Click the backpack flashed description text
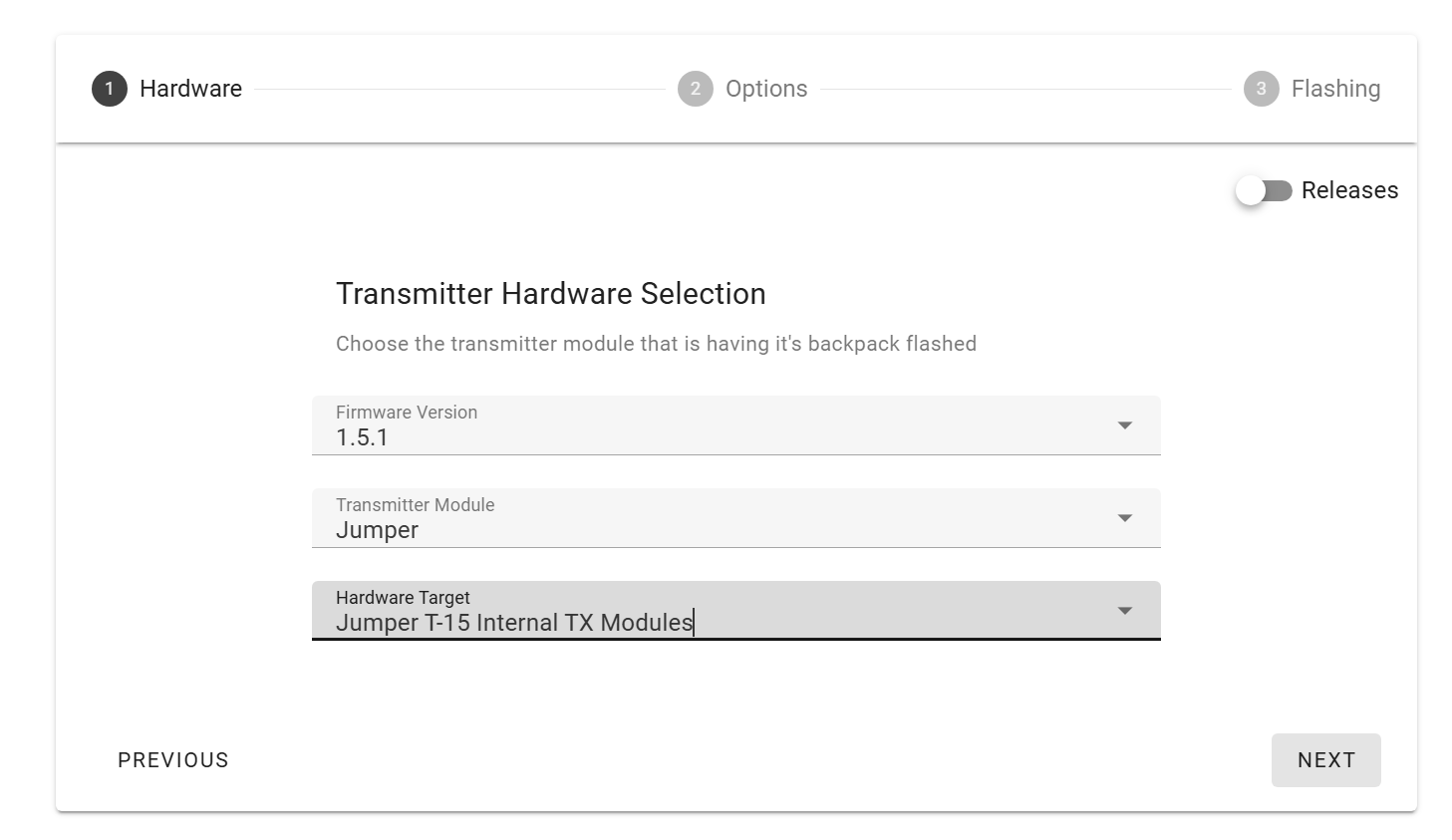 [656, 344]
